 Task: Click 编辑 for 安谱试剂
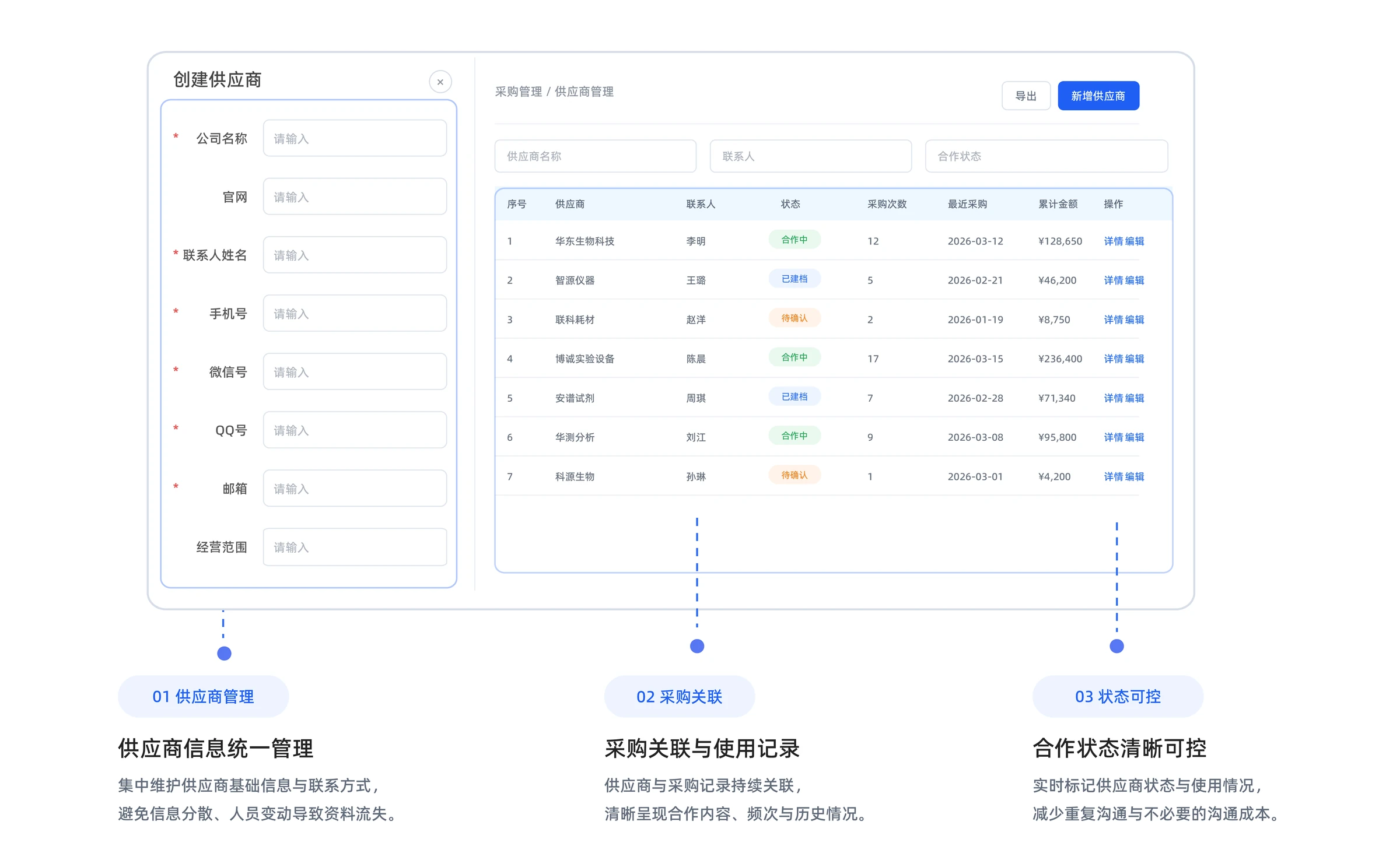point(1135,398)
